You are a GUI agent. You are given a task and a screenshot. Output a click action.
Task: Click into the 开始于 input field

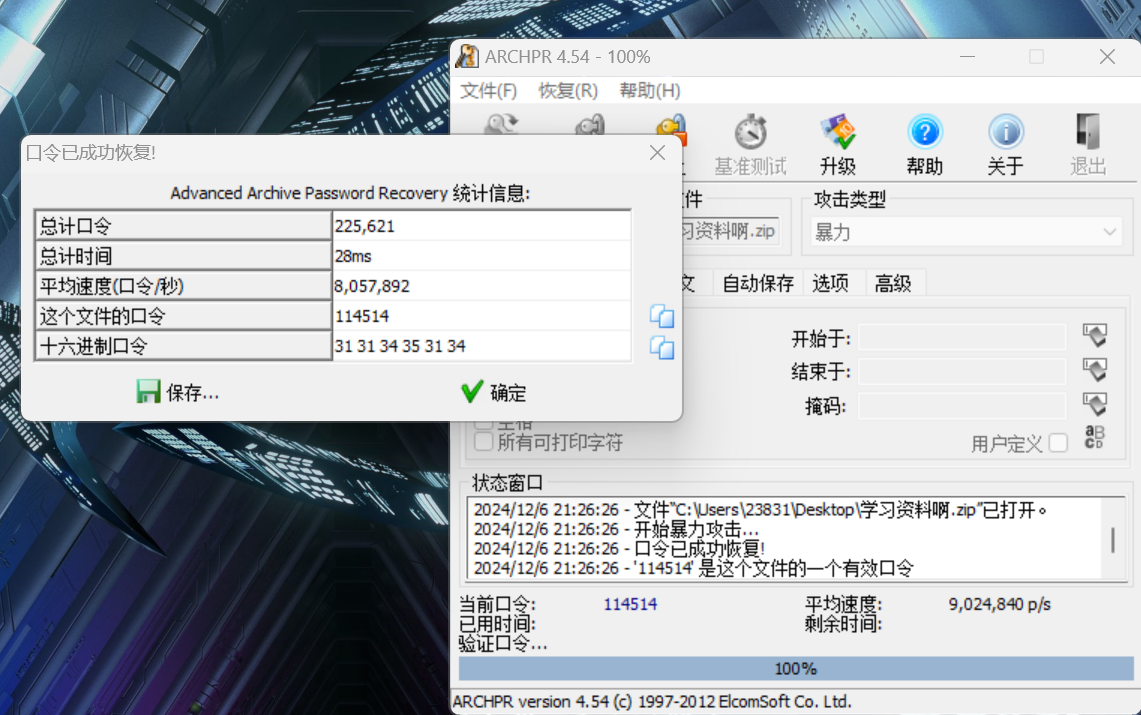point(961,337)
